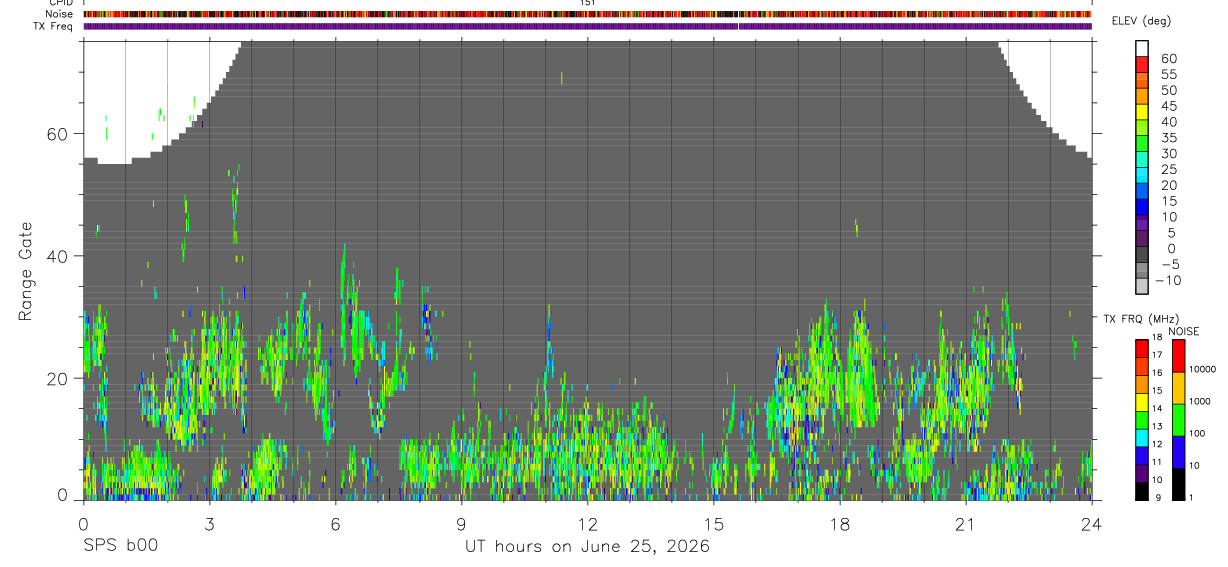Screen dimensions: 1228x567
Task: Click the x-axis tick label '12'
Action: pyautogui.click(x=587, y=524)
